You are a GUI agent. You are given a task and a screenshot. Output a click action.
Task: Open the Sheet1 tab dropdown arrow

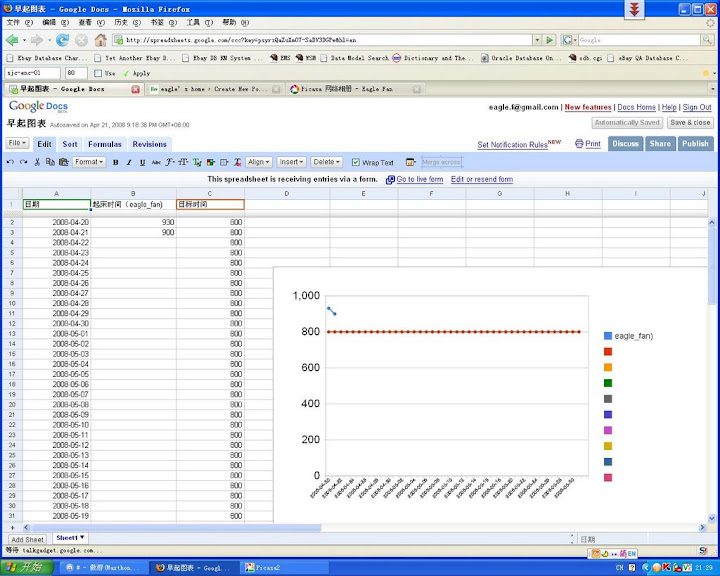[x=82, y=537]
